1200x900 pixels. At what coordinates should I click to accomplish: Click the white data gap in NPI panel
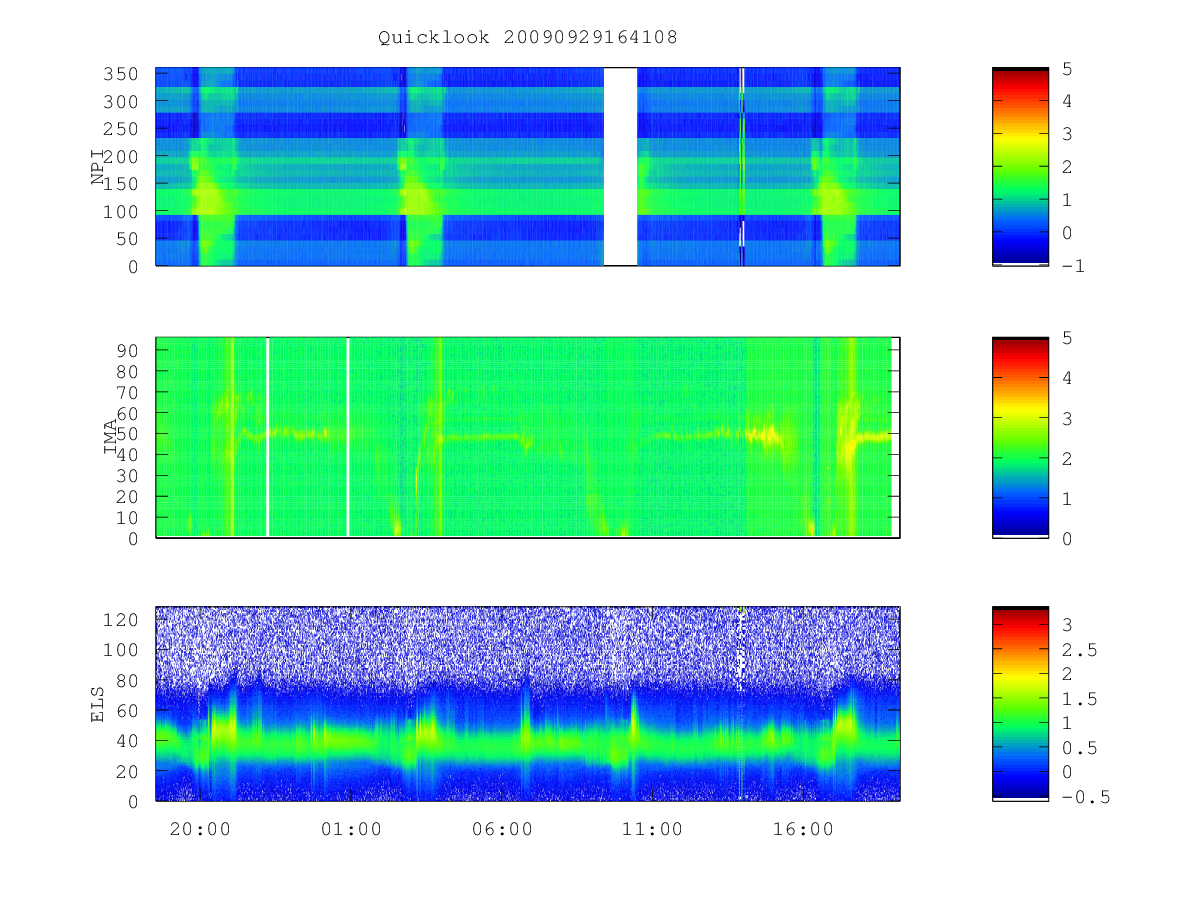(x=620, y=167)
